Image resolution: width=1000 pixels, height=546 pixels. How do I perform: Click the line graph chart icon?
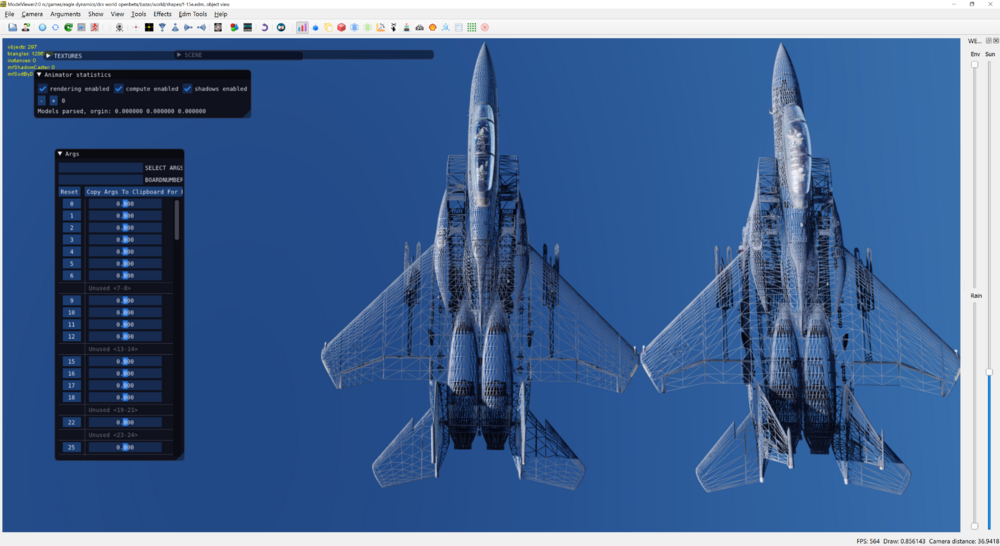click(380, 27)
